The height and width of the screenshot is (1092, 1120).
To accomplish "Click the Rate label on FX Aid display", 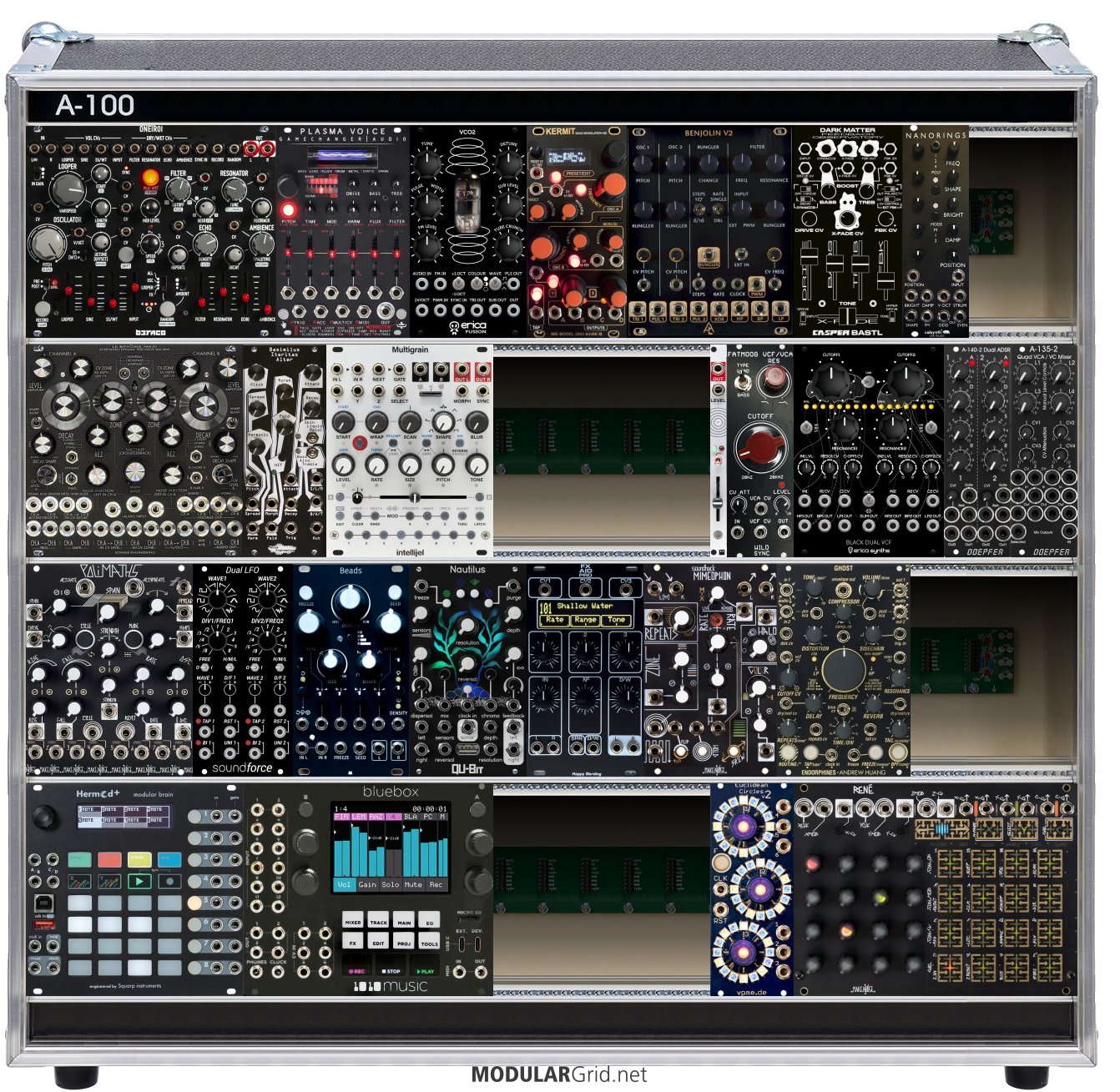I will (554, 621).
